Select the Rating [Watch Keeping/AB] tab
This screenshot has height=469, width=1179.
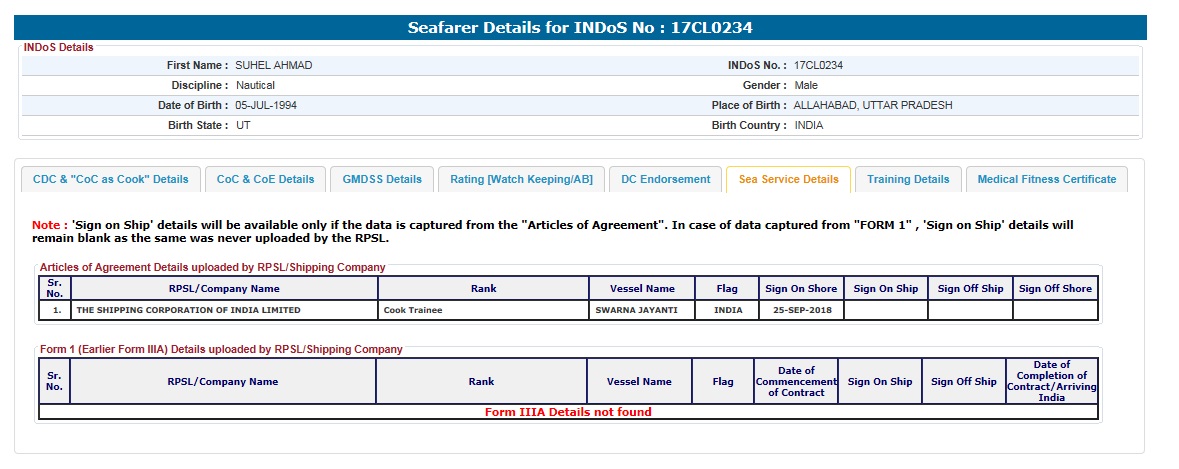point(521,180)
